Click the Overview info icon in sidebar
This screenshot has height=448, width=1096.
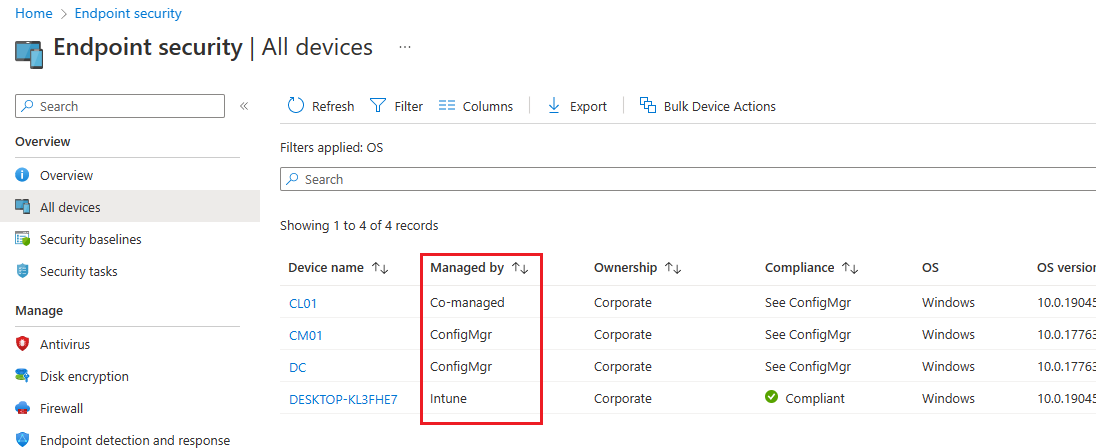point(22,175)
